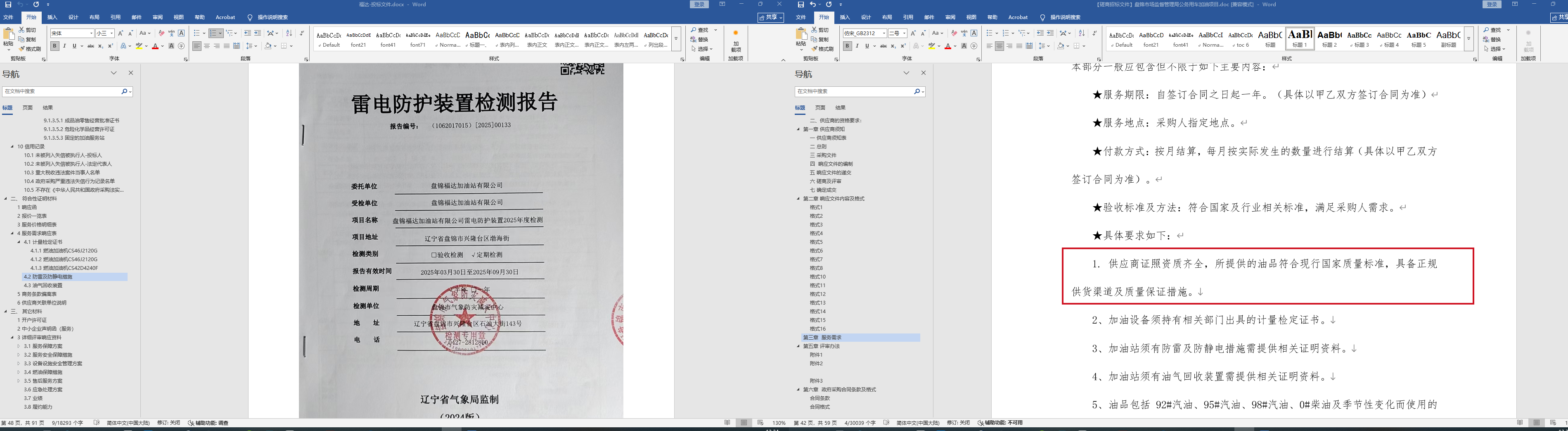This screenshot has width=1568, height=431.
Task: Toggle Underline in left Word window
Action: point(74,46)
